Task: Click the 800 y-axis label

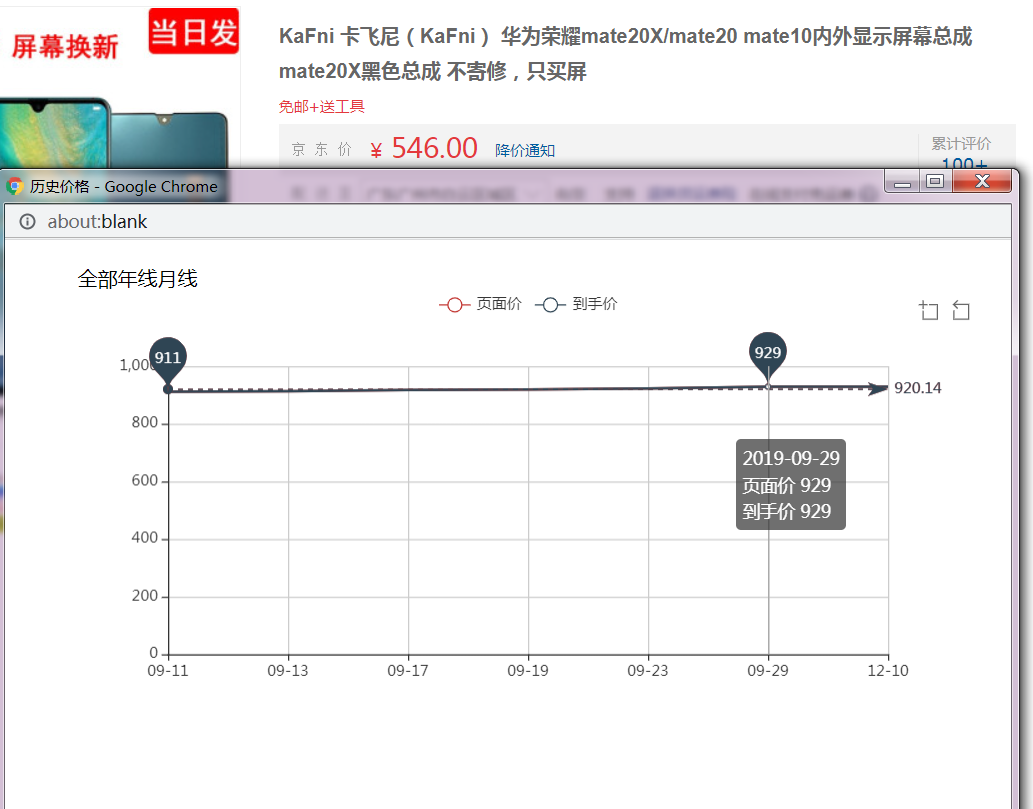Action: tap(145, 422)
